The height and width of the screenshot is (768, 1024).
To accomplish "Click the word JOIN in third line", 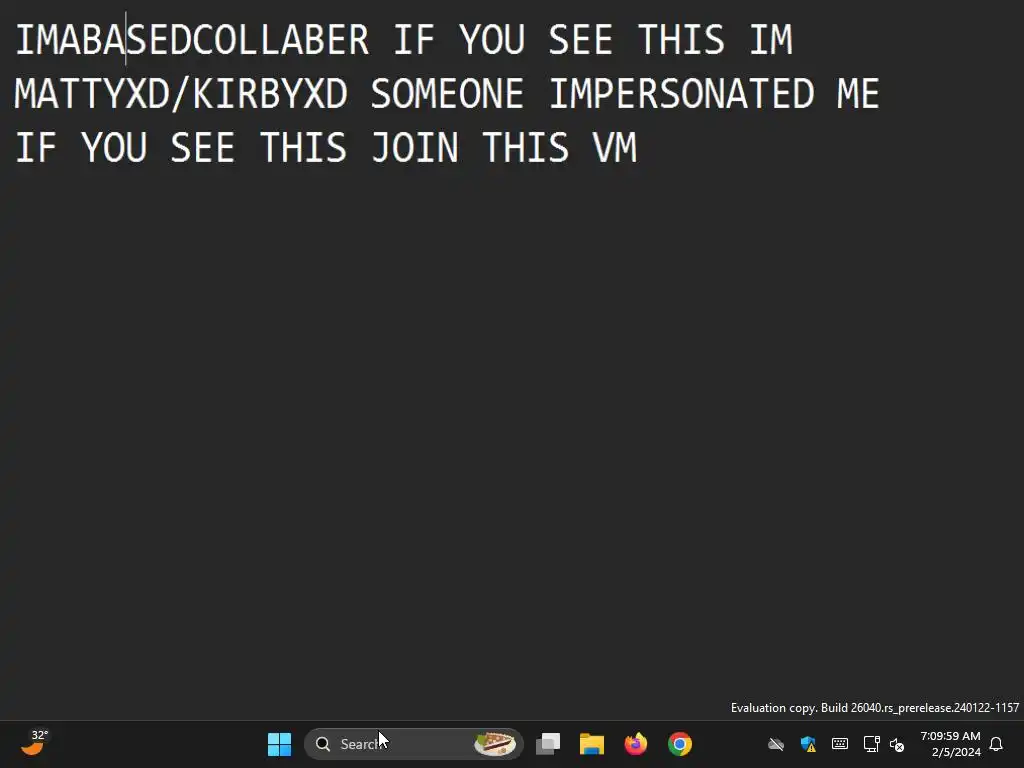I will 415,148.
